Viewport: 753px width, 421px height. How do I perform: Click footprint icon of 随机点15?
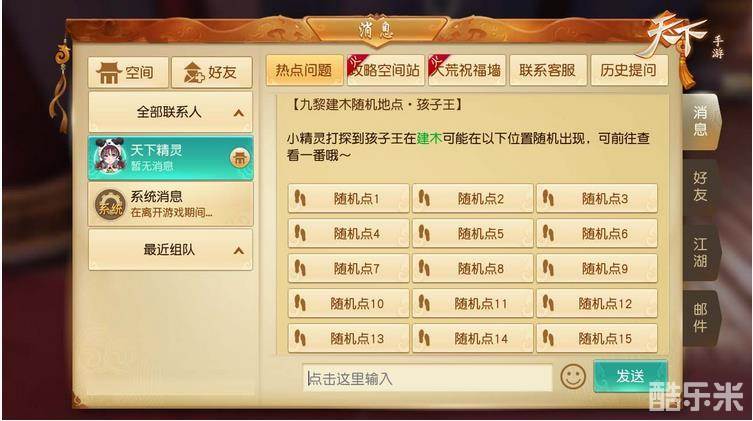tap(548, 337)
